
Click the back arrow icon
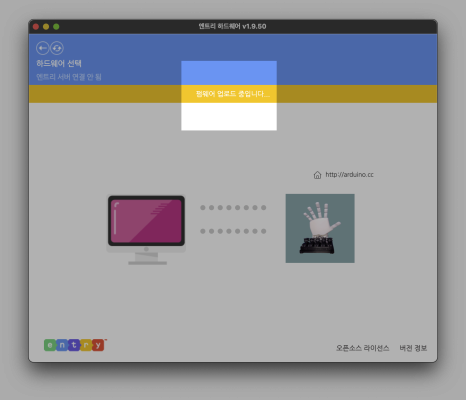[x=42, y=48]
